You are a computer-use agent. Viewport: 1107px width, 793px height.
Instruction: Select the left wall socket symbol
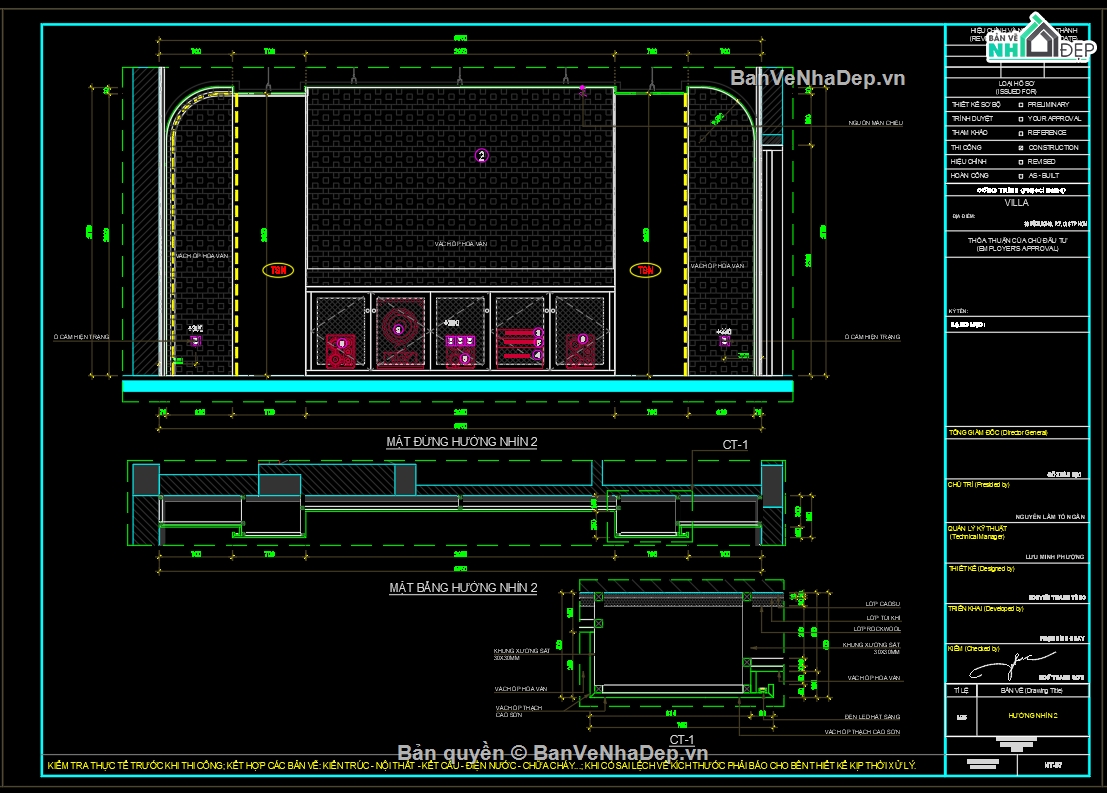pyautogui.click(x=196, y=341)
